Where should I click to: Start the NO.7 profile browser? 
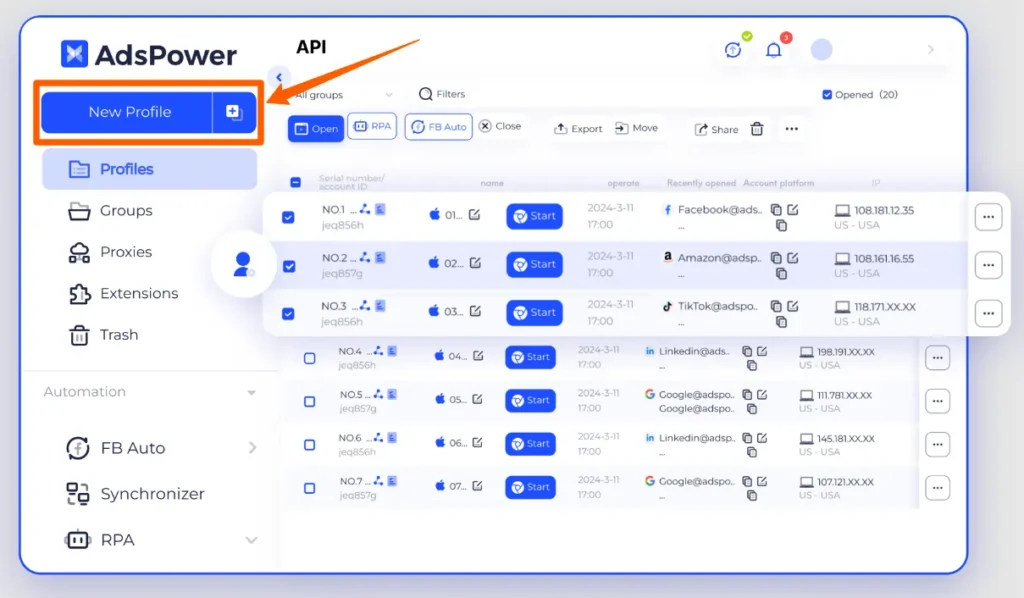tap(530, 487)
